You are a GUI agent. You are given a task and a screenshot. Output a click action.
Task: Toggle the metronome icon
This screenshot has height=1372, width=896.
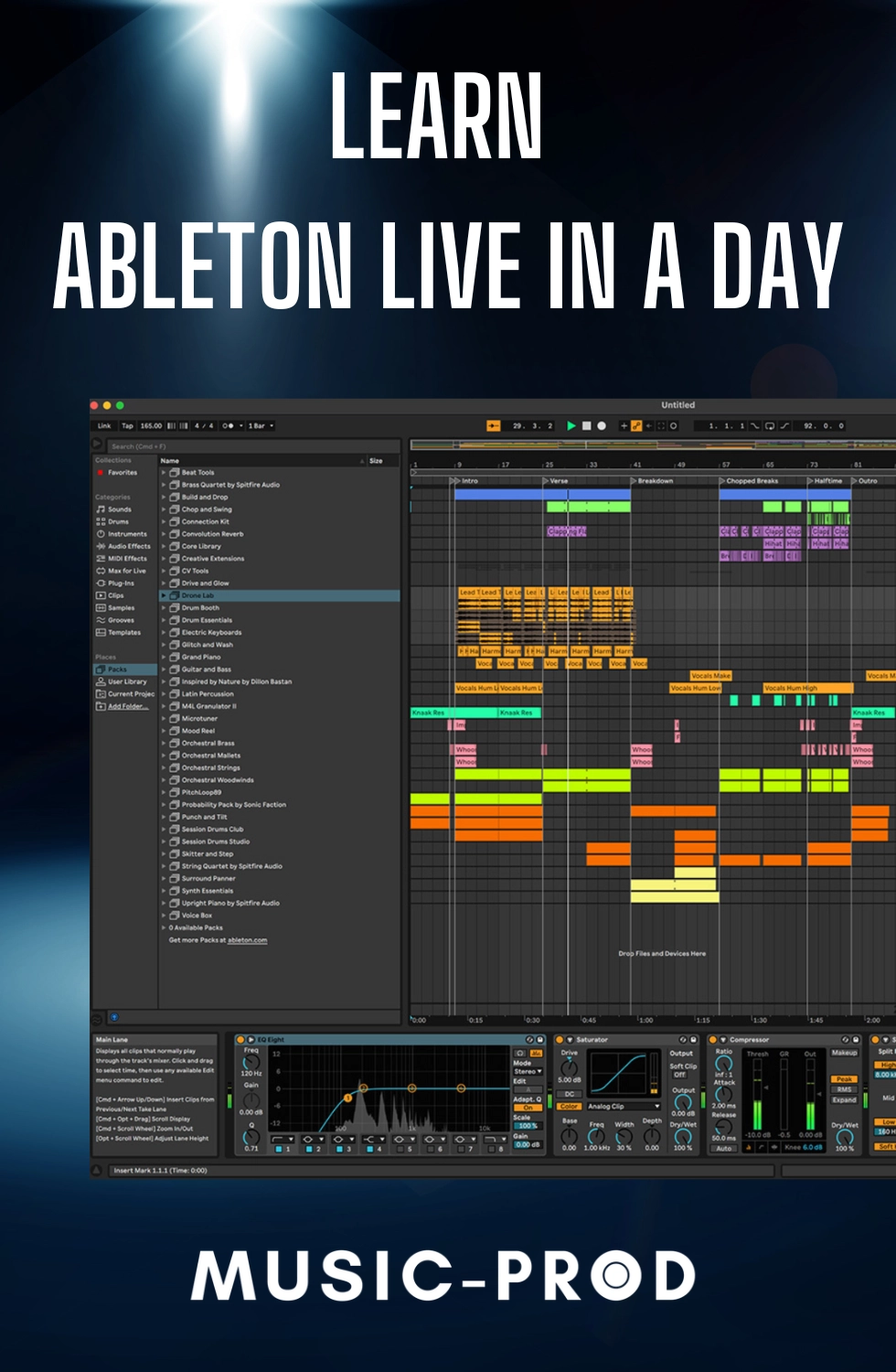[x=228, y=425]
